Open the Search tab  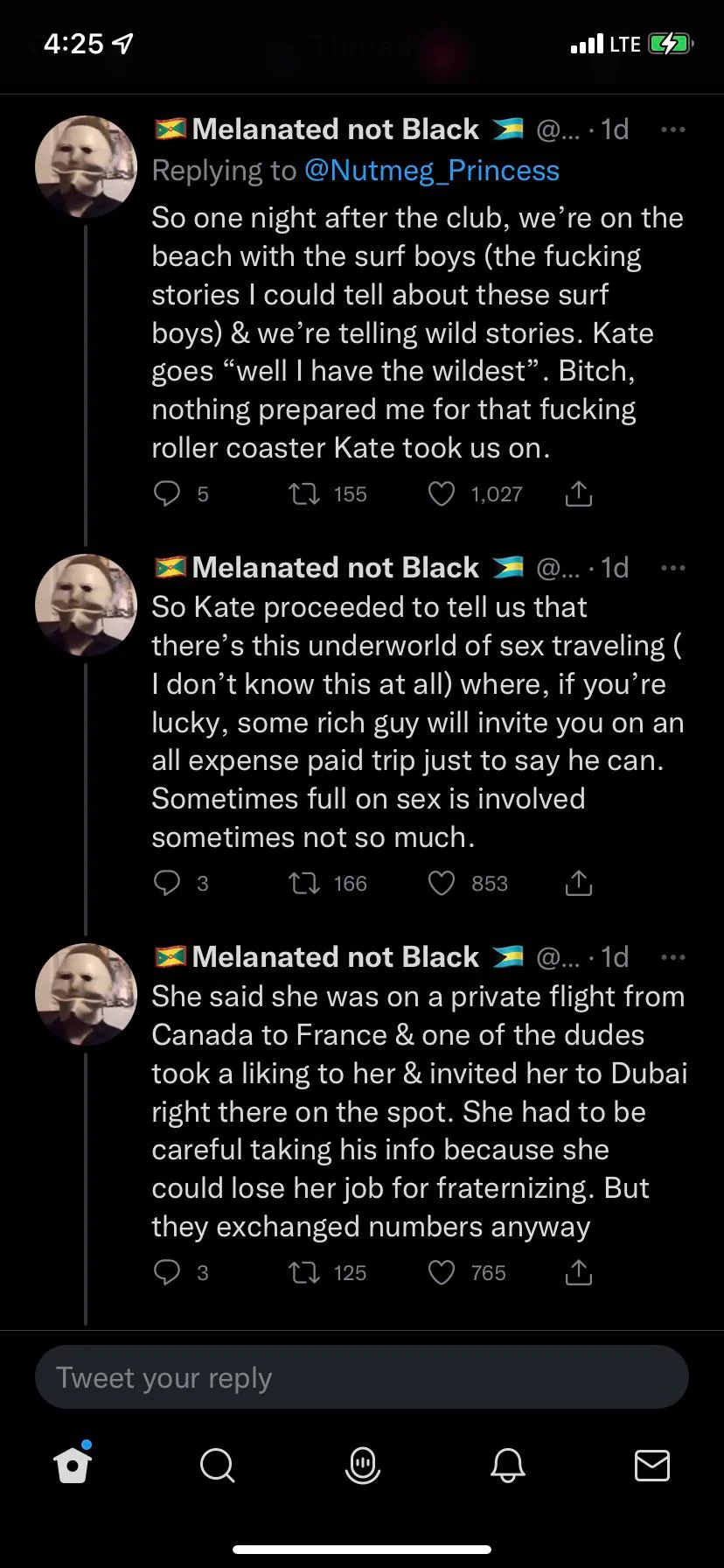point(217,1465)
